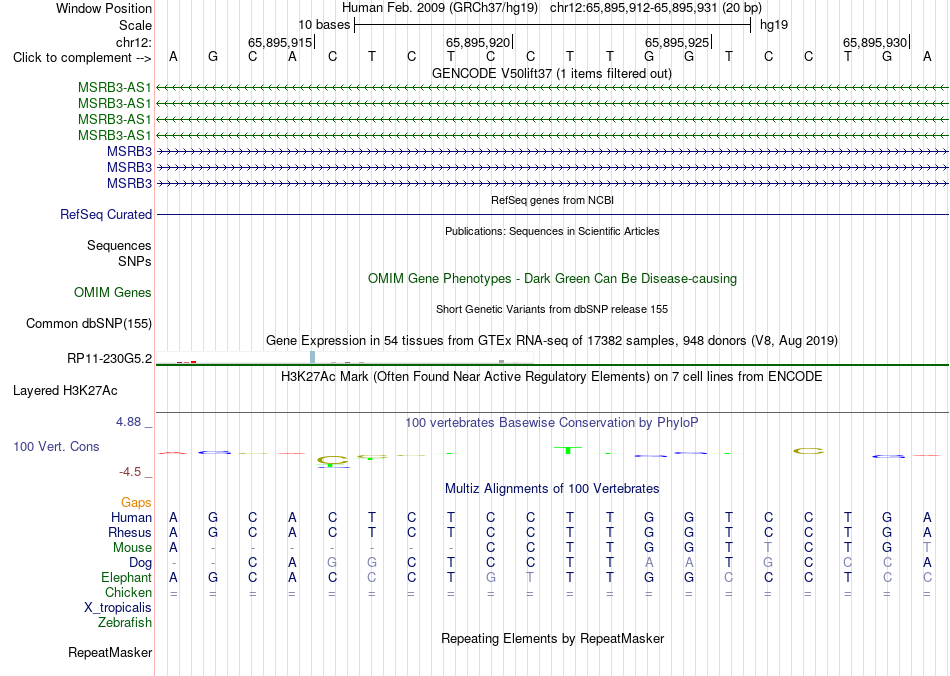Click the 100 Vert. Cons track label
950x676 pixels.
(x=56, y=446)
